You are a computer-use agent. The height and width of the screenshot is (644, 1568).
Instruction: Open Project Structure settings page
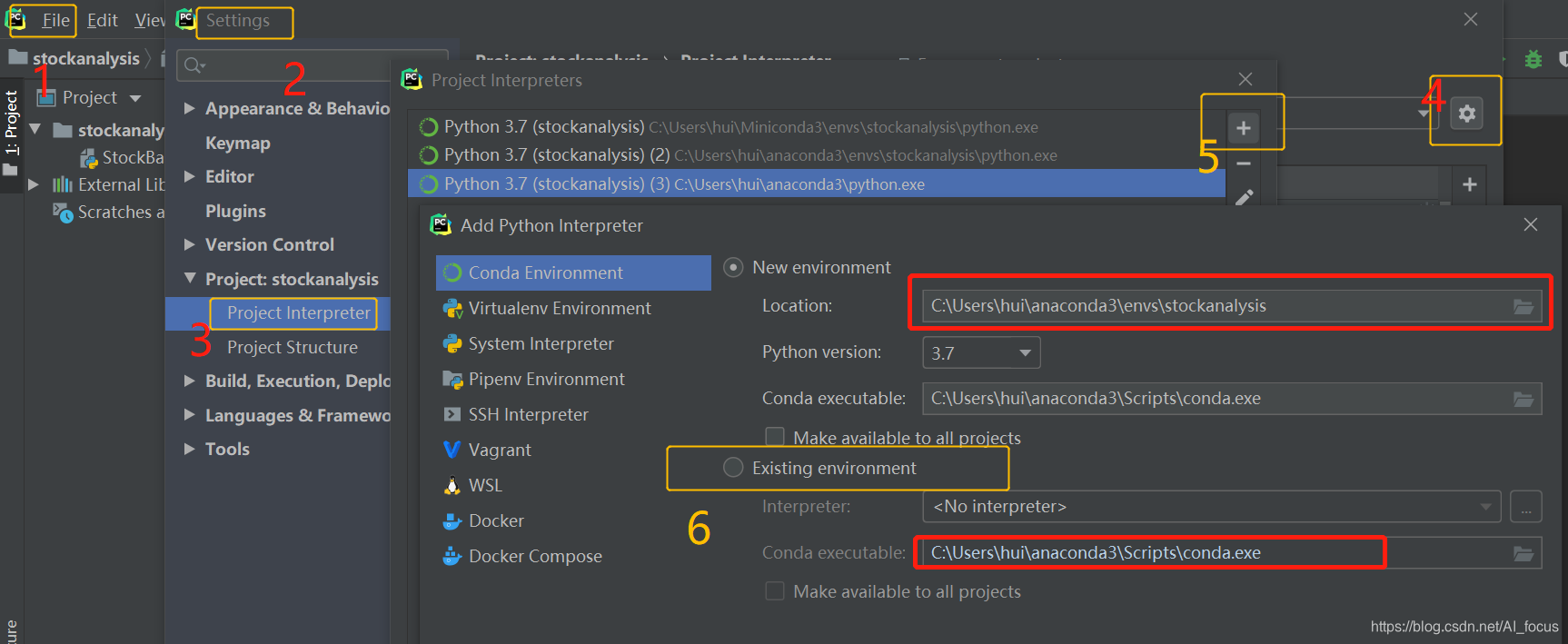coord(293,348)
